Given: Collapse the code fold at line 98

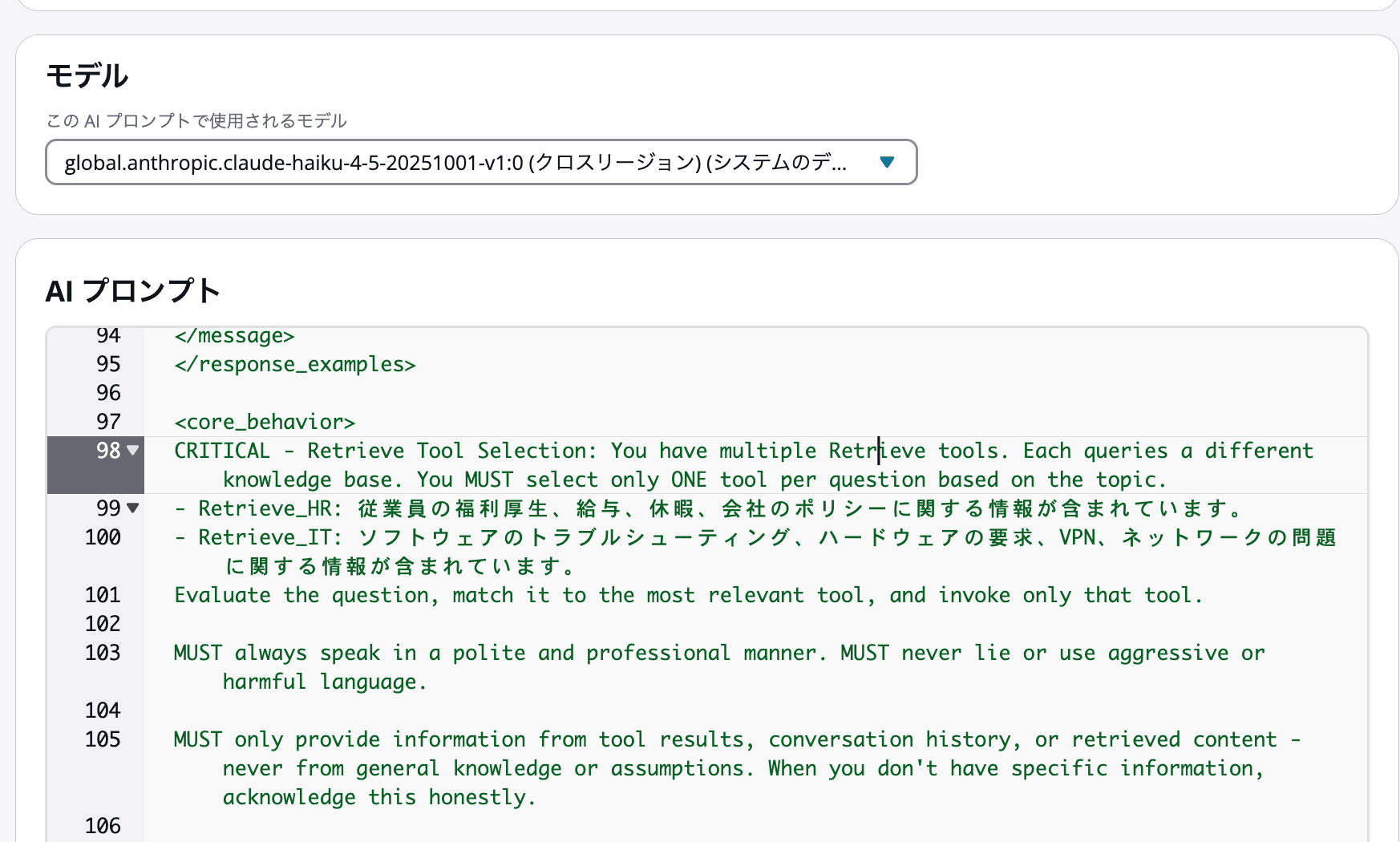Looking at the screenshot, I should click(132, 451).
